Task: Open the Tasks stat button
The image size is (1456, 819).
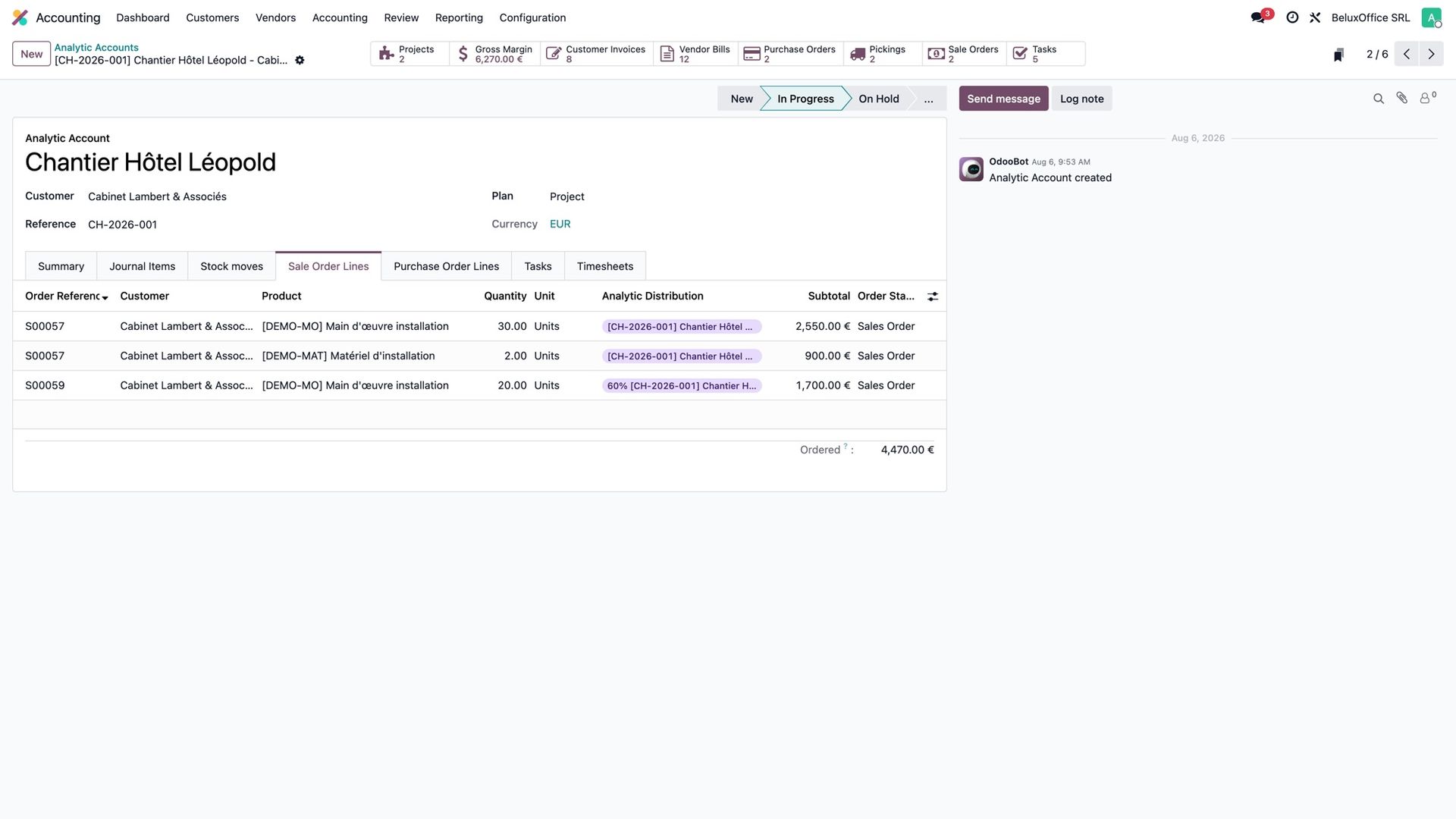Action: point(1046,54)
